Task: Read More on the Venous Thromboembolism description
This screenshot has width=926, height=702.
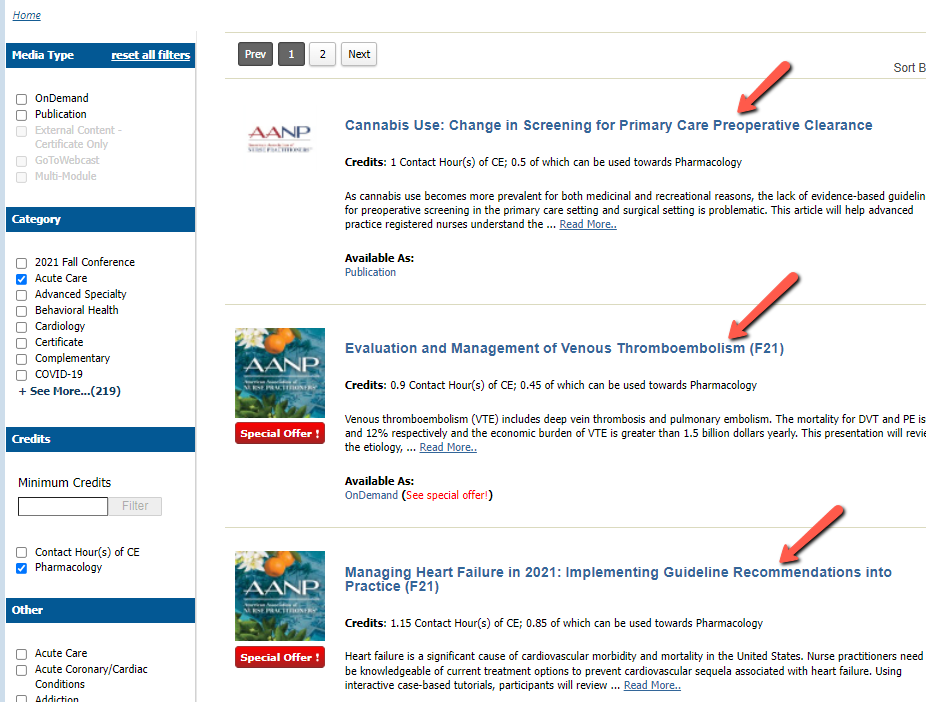Action: coord(448,448)
